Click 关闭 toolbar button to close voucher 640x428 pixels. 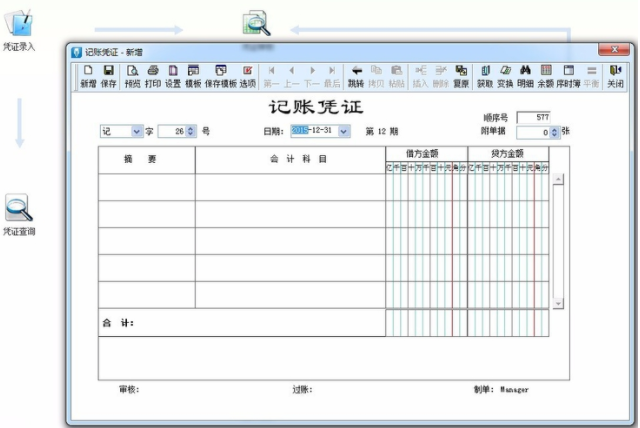pyautogui.click(x=615, y=77)
